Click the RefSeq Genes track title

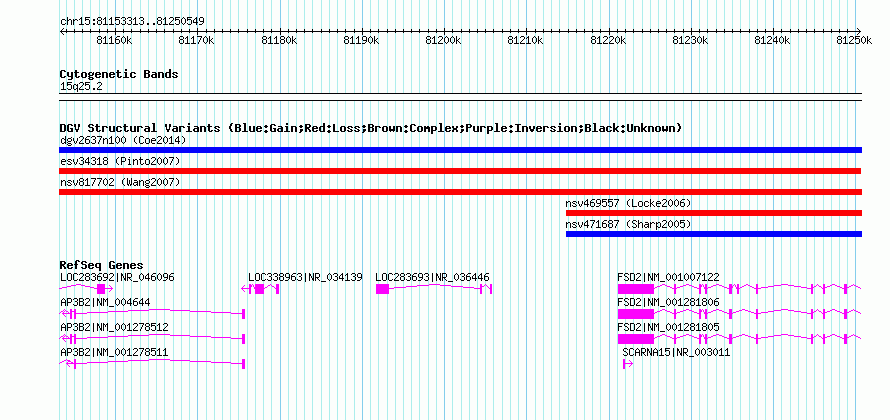tap(101, 265)
